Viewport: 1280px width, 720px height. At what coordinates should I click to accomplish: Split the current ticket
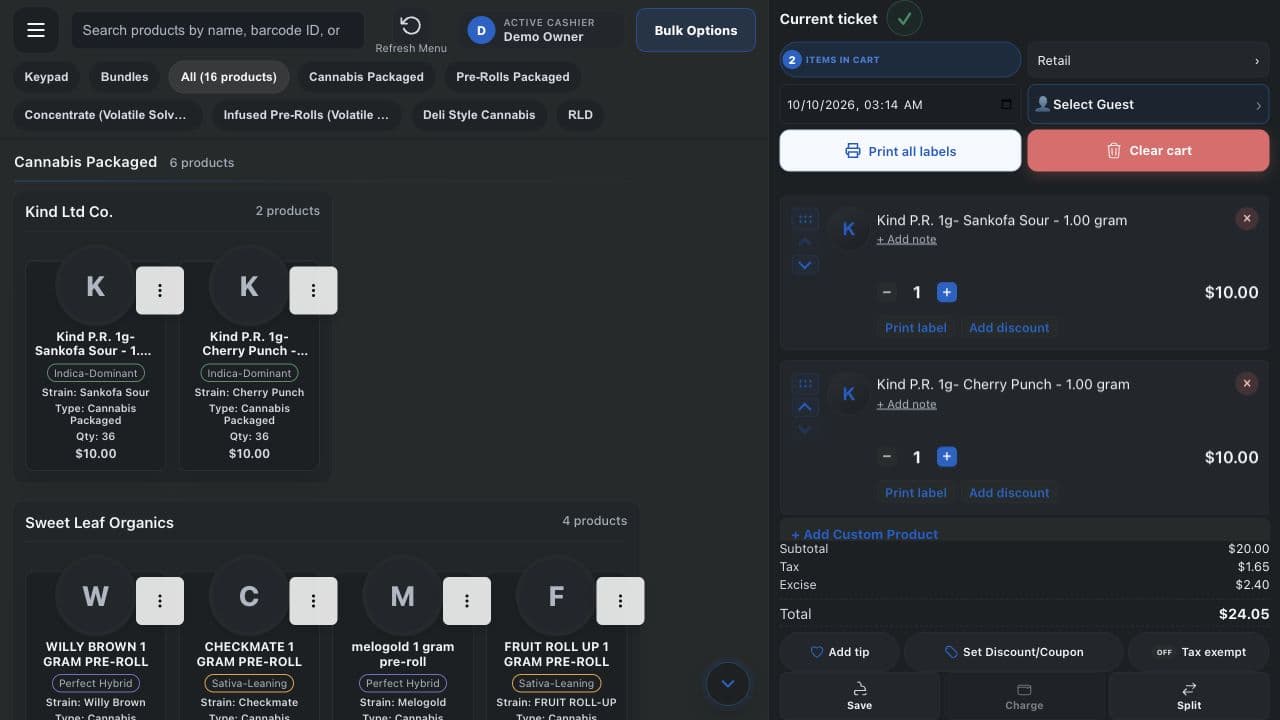(1189, 696)
